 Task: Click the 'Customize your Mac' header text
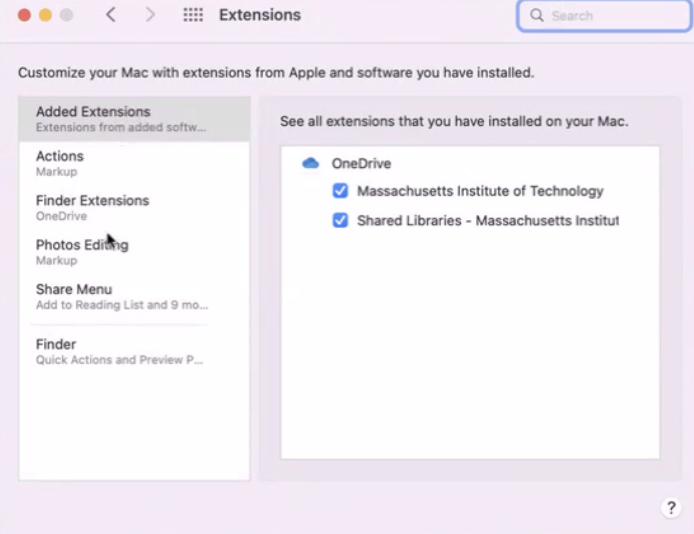click(276, 73)
